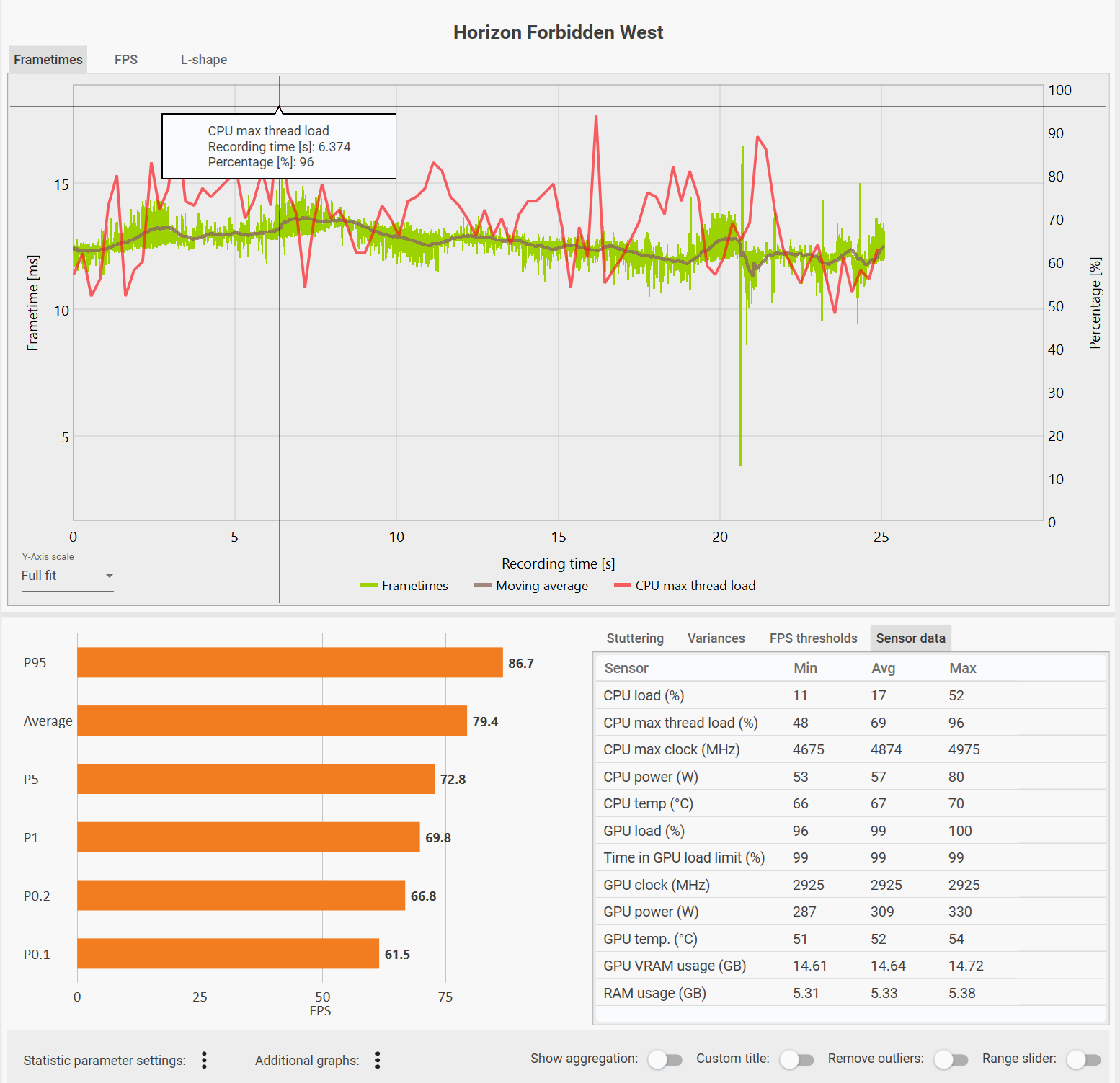Click the Average FPS bar
The height and width of the screenshot is (1083, 1120).
point(272,721)
